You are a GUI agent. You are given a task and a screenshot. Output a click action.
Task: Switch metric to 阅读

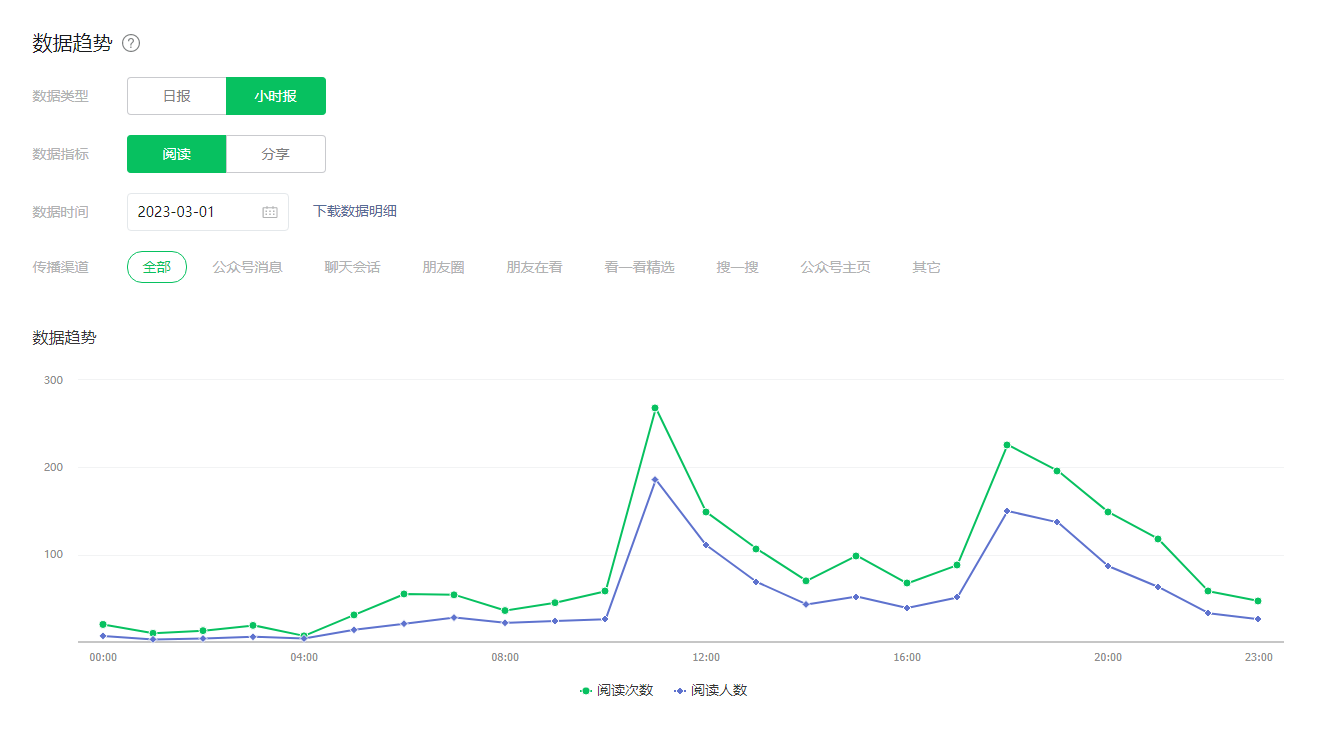pyautogui.click(x=177, y=154)
